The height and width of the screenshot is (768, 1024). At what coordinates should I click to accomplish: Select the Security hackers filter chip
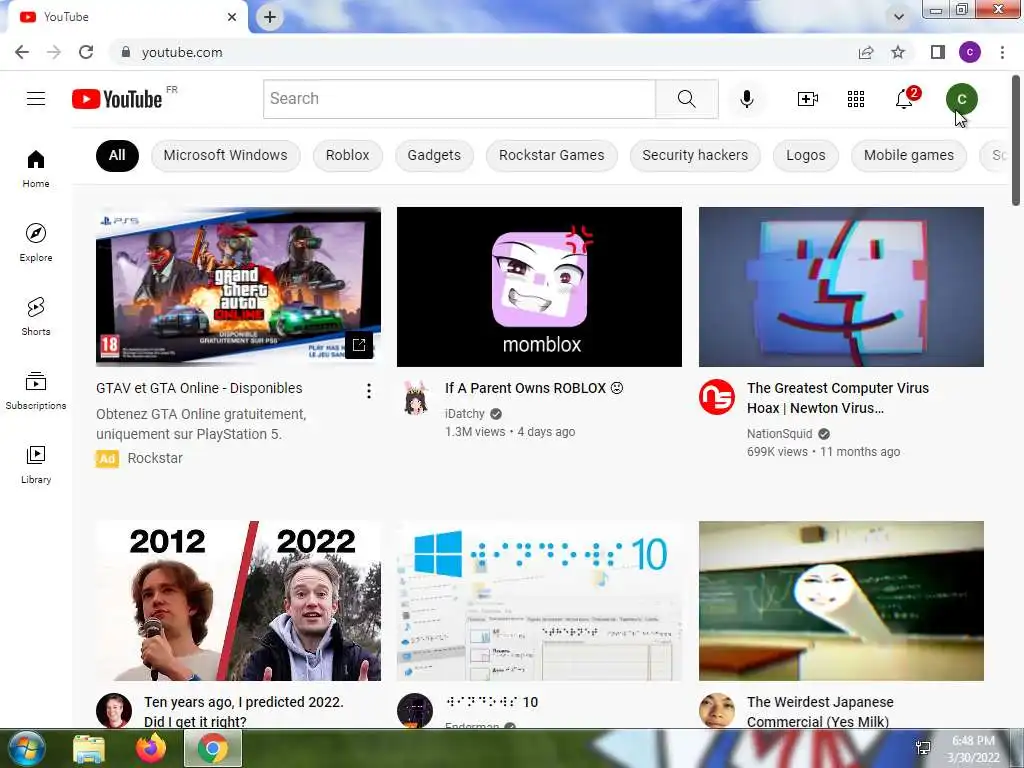(x=695, y=155)
